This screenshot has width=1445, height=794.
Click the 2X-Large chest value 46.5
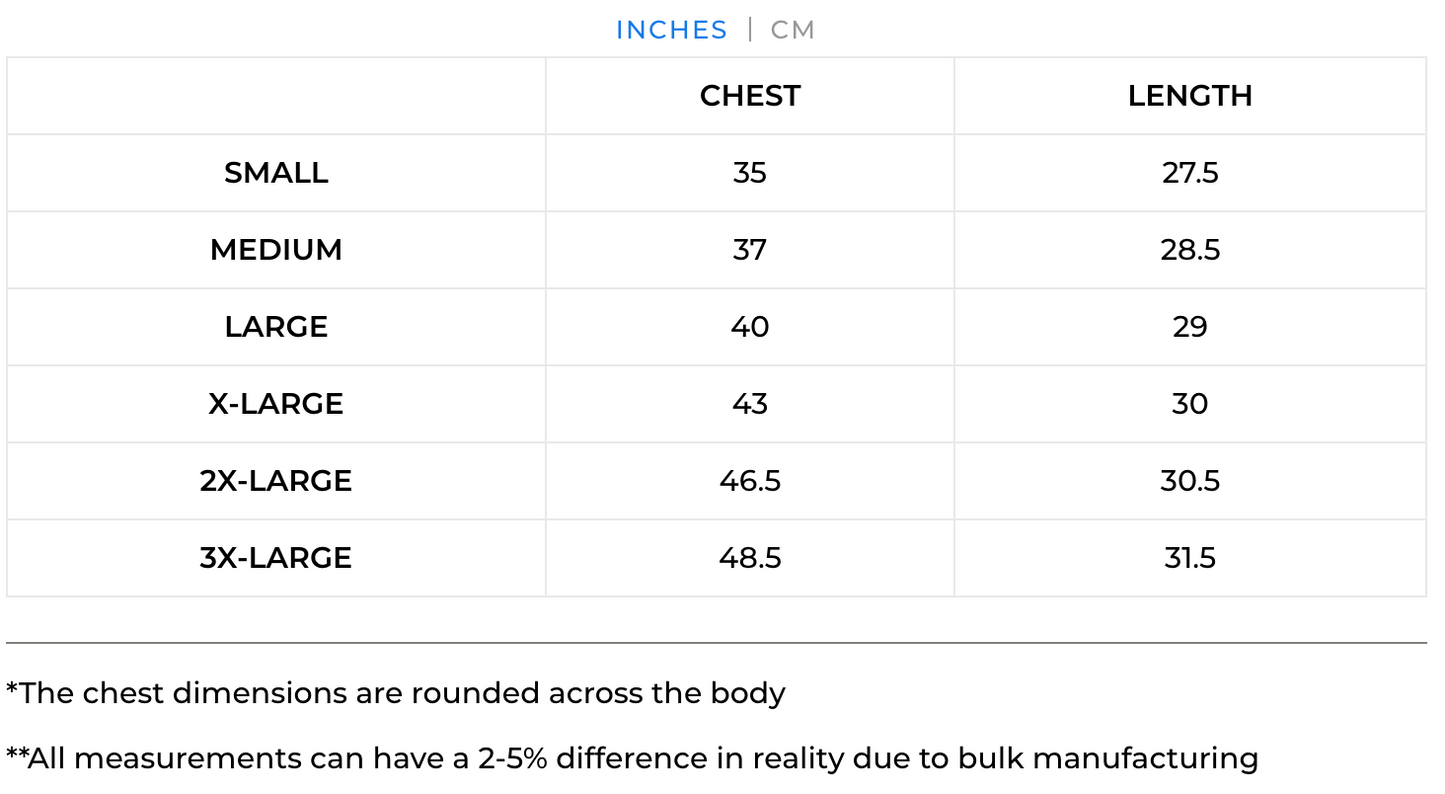[x=750, y=481]
